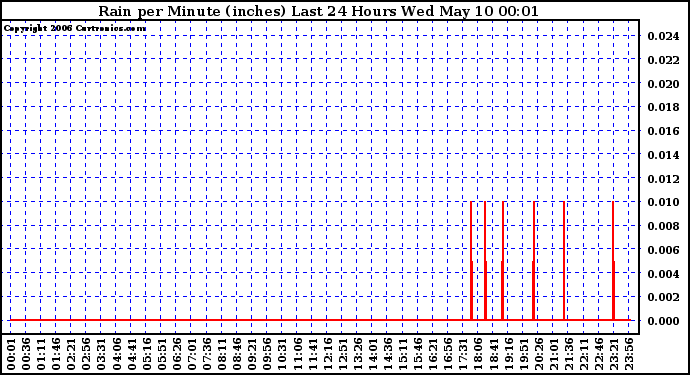Click the 05:16 time label

146,354
